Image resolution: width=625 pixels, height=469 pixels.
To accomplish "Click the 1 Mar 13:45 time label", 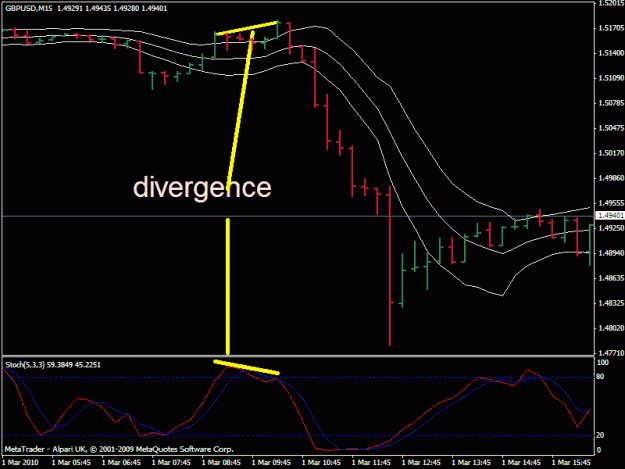I will 472,463.
